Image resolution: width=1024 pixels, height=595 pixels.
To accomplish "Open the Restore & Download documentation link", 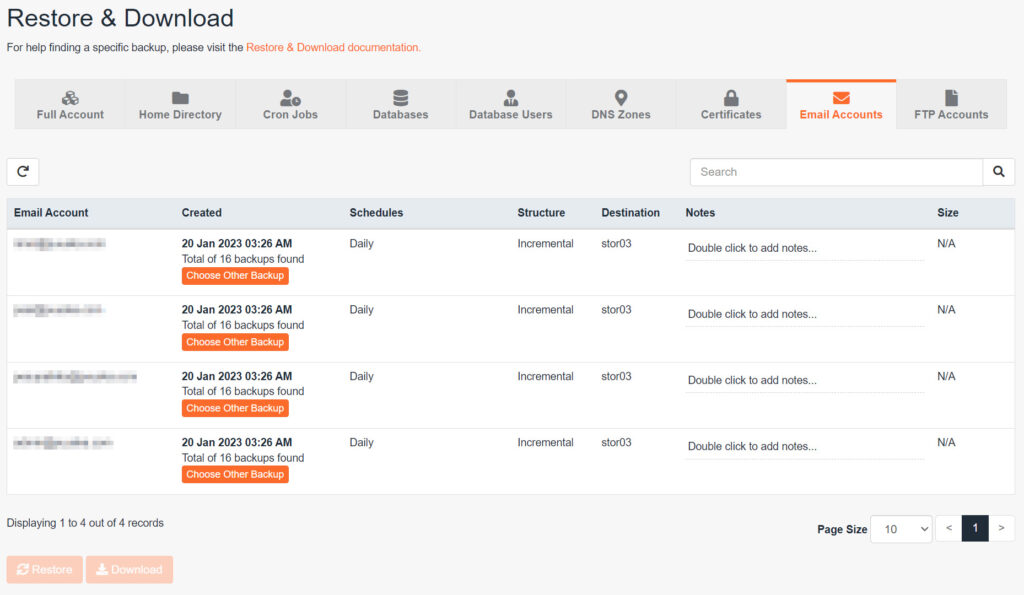I will (x=333, y=47).
